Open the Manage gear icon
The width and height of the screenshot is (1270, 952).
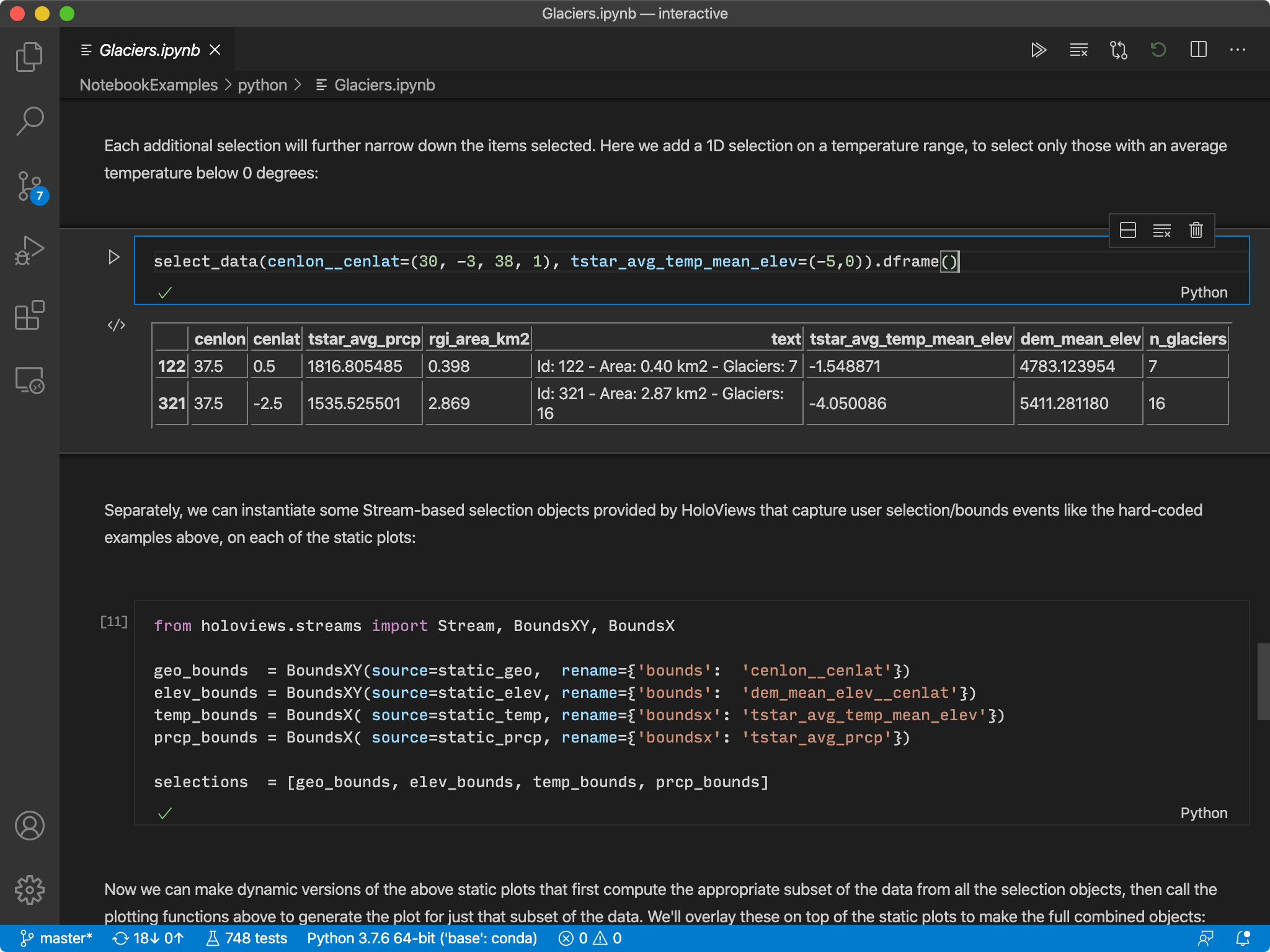pos(29,889)
